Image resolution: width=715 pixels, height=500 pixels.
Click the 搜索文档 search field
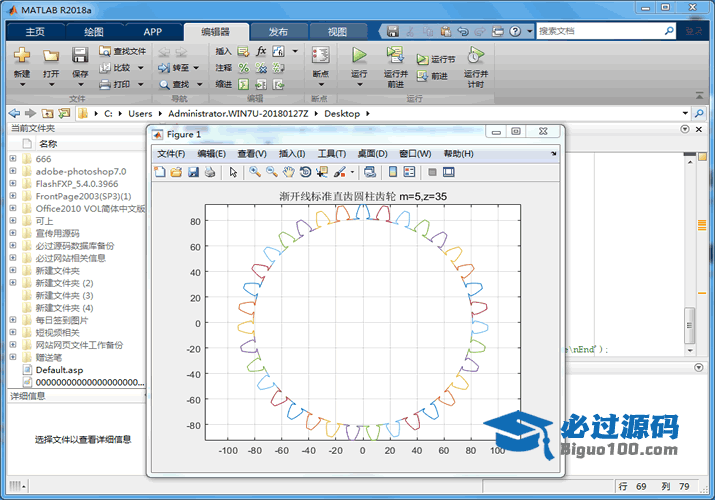tap(600, 31)
